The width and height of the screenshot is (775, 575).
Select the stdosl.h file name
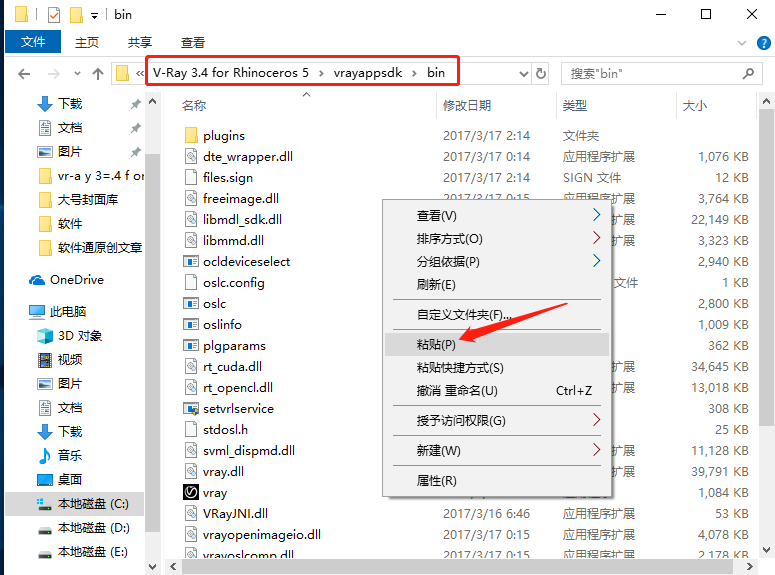225,429
